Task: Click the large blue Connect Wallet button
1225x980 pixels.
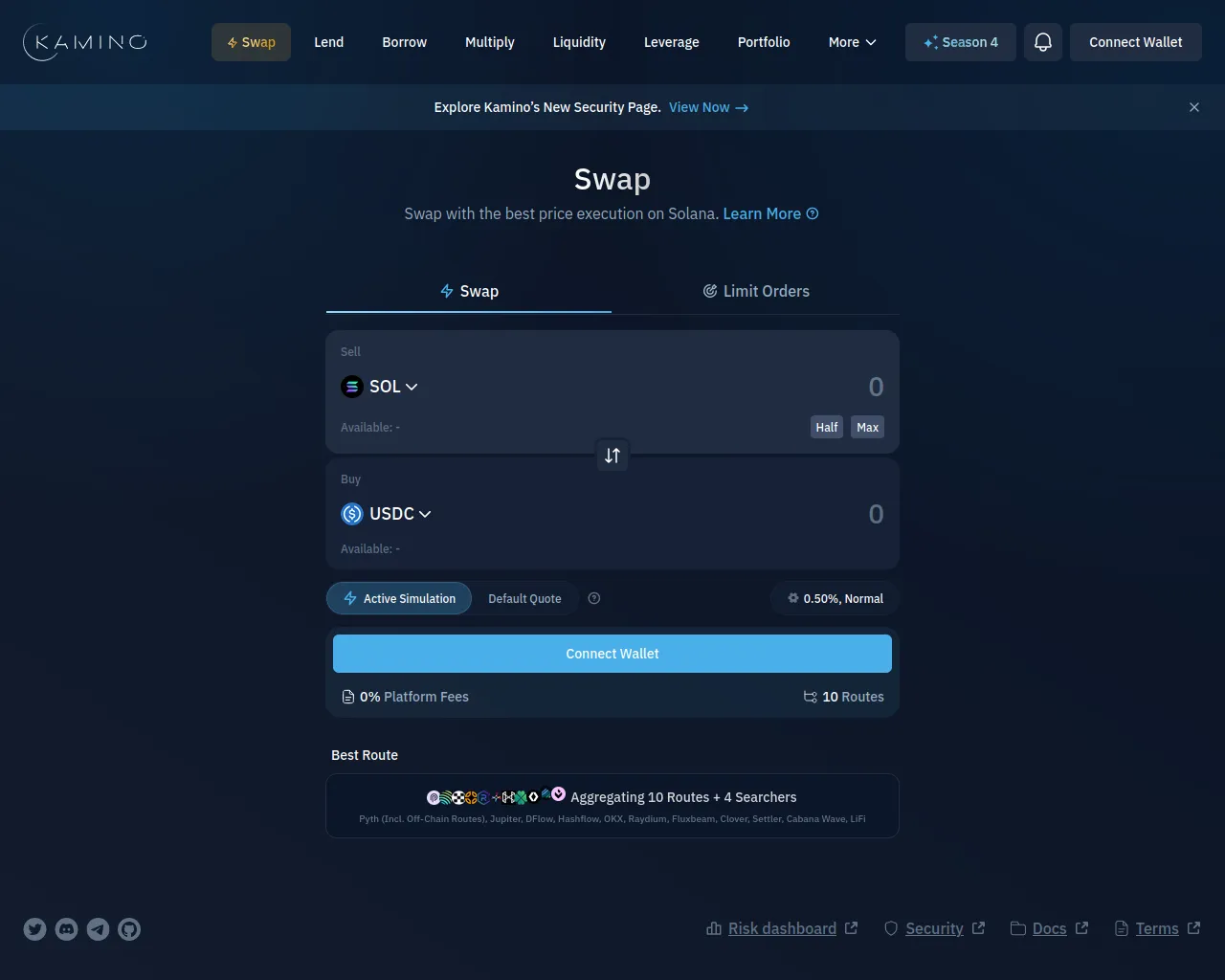Action: coord(612,654)
